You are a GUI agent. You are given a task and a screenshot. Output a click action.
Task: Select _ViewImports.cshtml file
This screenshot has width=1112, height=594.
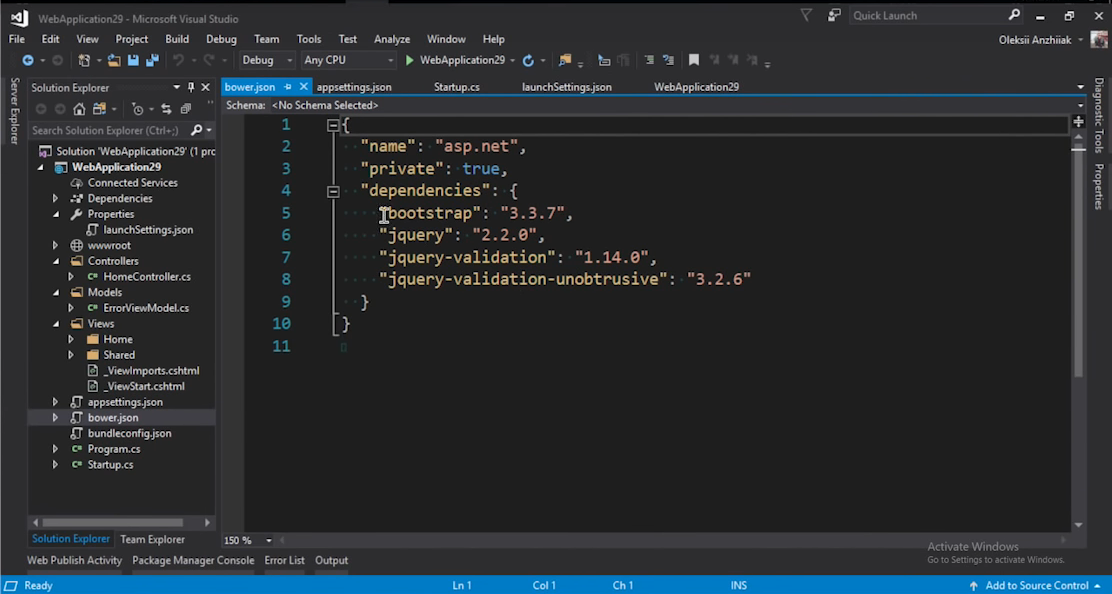pyautogui.click(x=151, y=371)
